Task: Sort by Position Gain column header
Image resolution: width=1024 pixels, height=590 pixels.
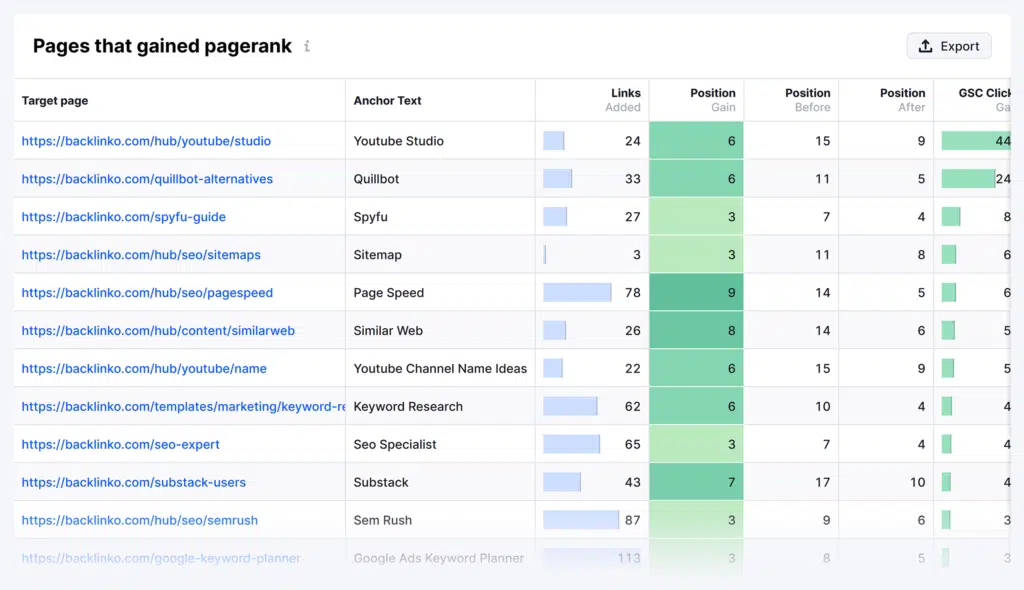Action: point(713,100)
